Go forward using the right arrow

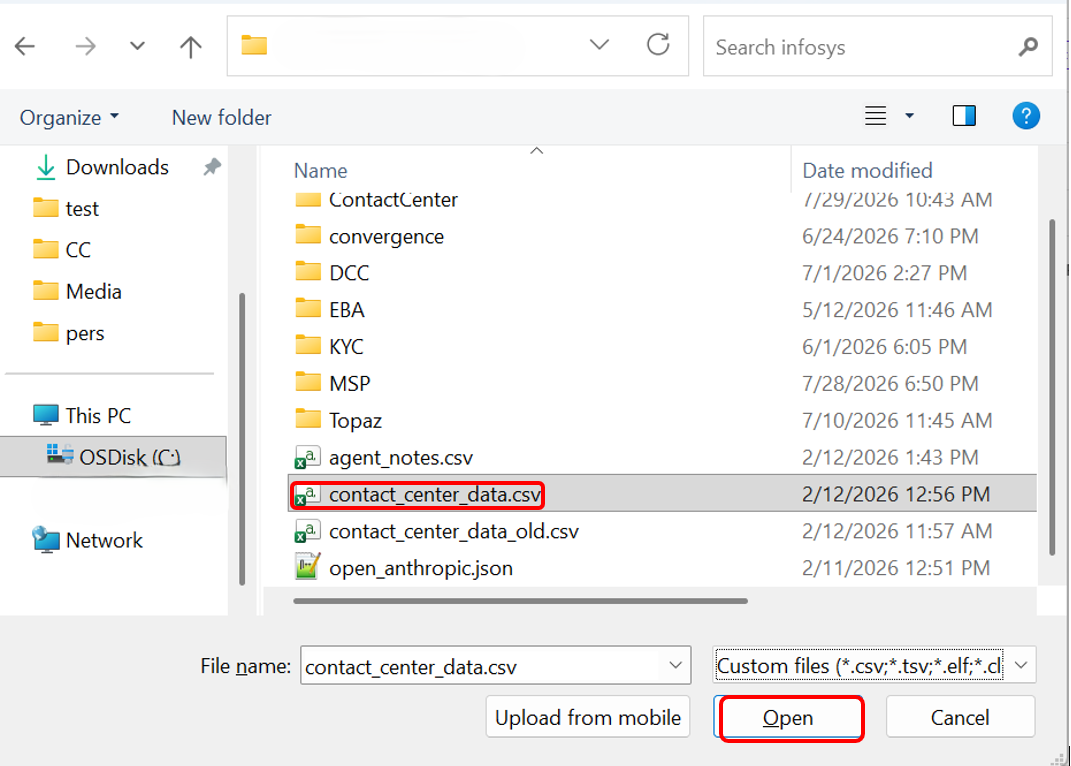coord(85,46)
